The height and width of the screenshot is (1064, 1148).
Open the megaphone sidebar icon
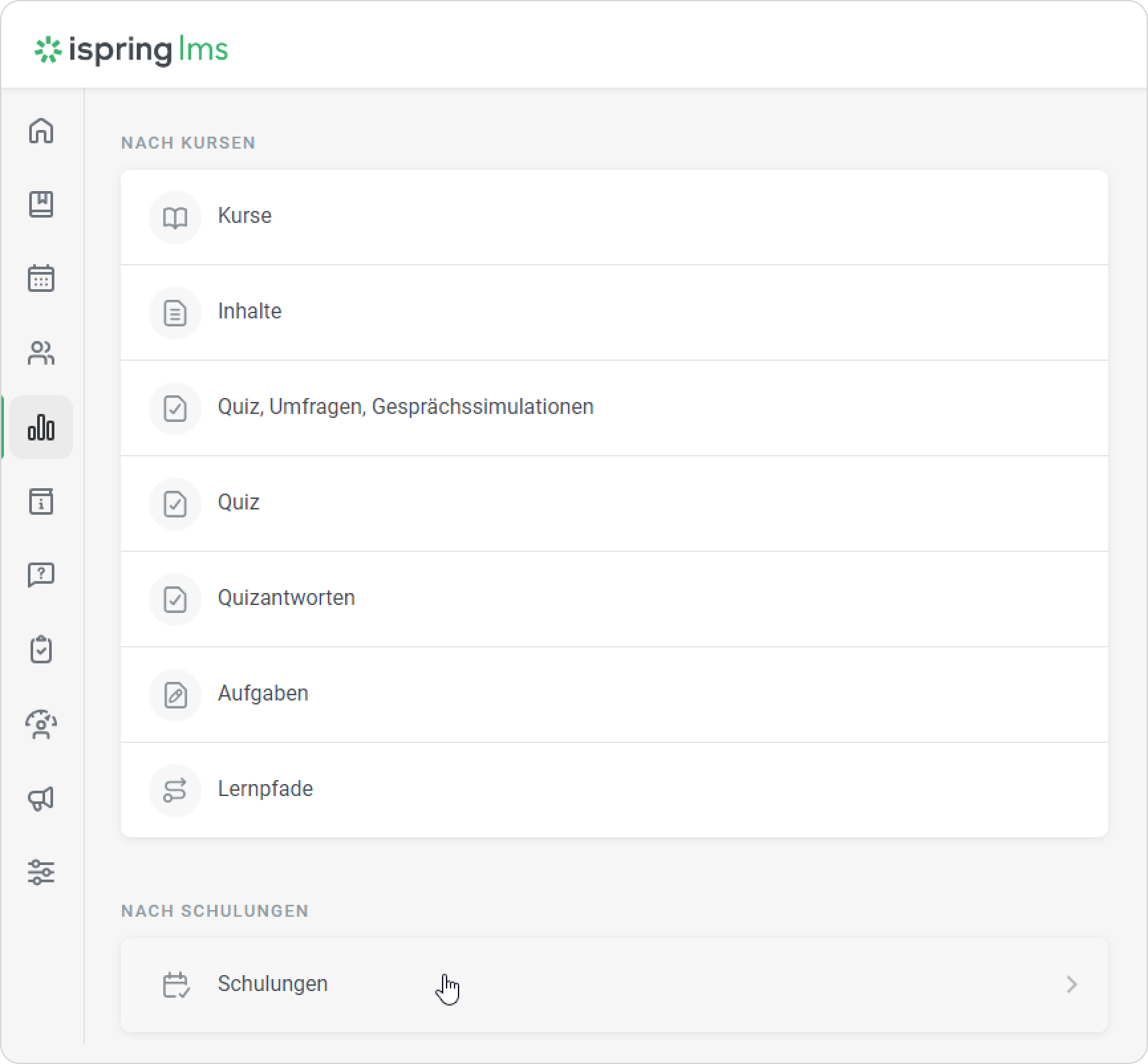pos(41,799)
